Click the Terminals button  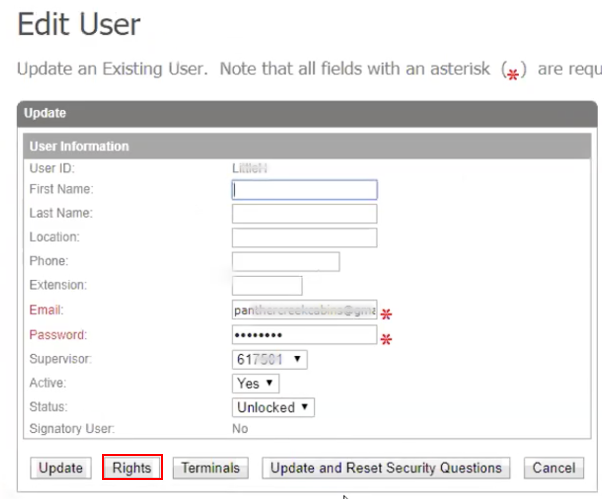pos(210,468)
